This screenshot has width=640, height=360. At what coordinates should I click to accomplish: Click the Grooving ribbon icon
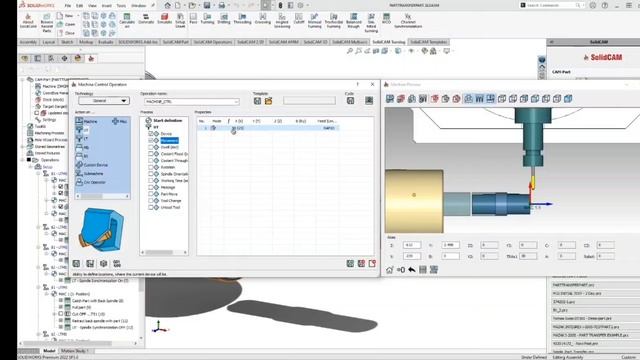(262, 19)
